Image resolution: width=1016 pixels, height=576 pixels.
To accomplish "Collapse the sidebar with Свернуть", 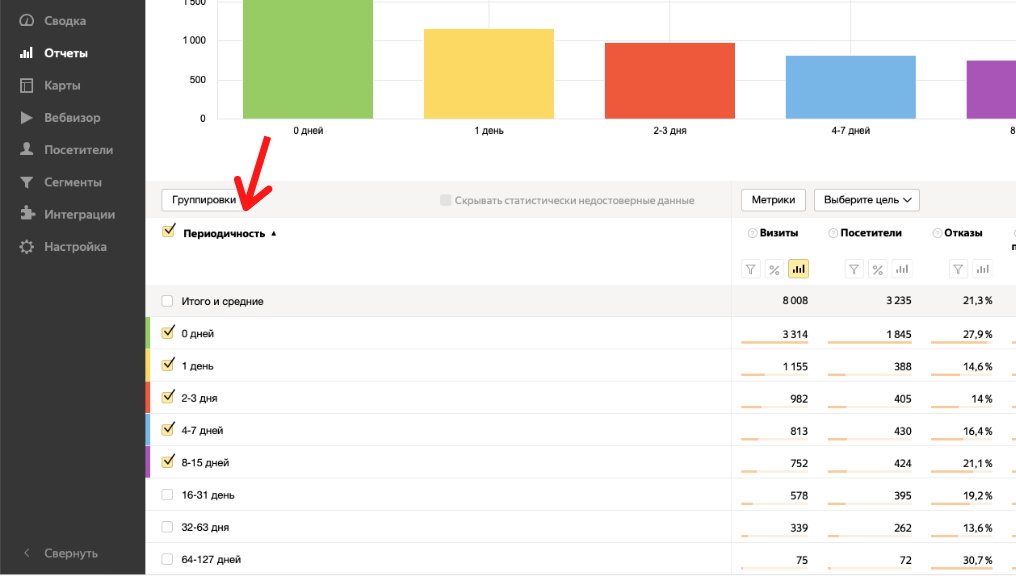I will [62, 553].
